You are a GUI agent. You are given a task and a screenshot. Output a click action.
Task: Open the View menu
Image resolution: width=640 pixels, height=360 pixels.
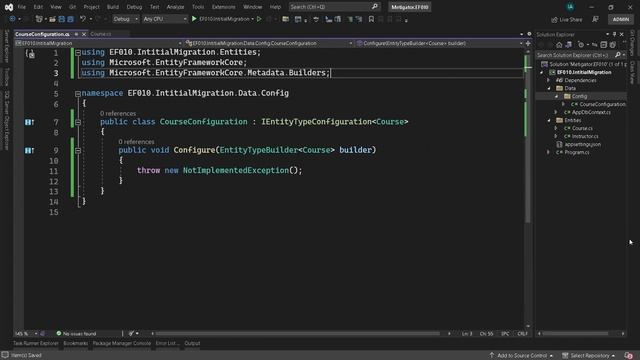point(56,7)
